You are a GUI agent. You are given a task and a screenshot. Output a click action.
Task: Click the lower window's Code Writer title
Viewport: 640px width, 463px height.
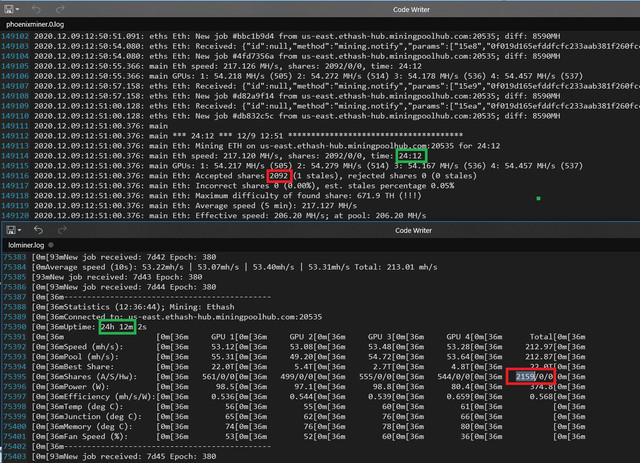[x=413, y=230]
